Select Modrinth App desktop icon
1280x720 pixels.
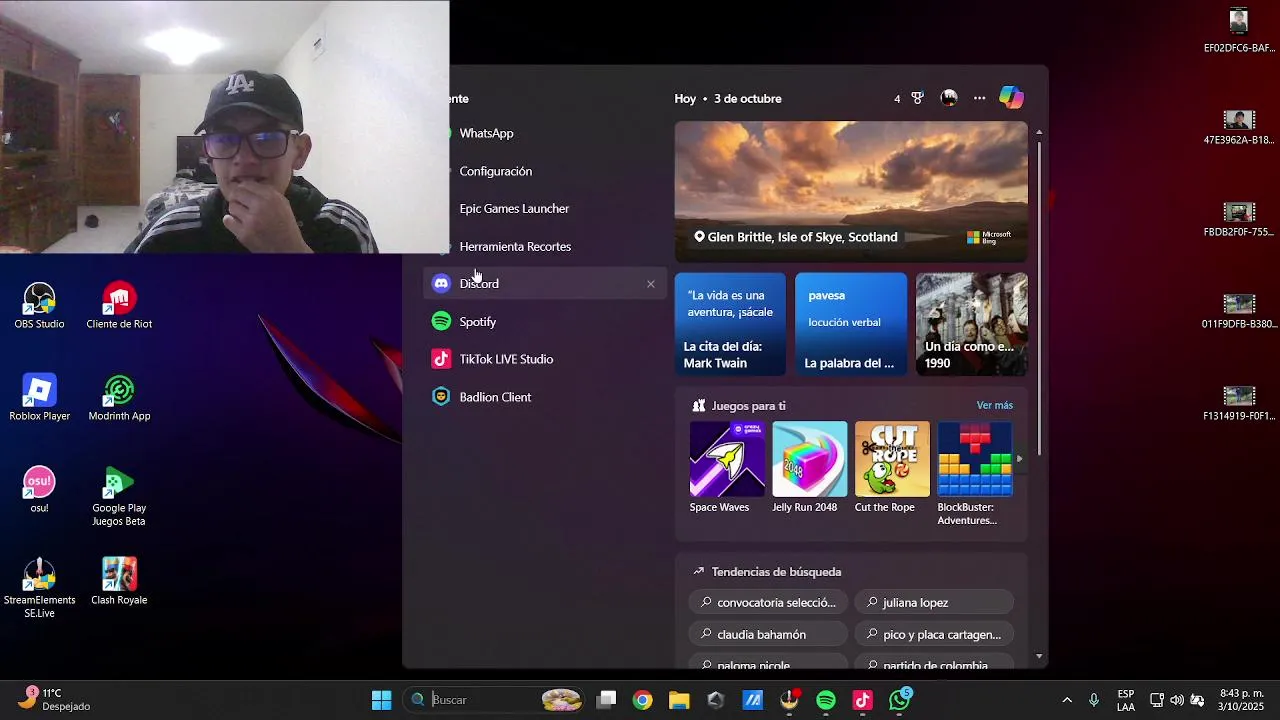119,398
